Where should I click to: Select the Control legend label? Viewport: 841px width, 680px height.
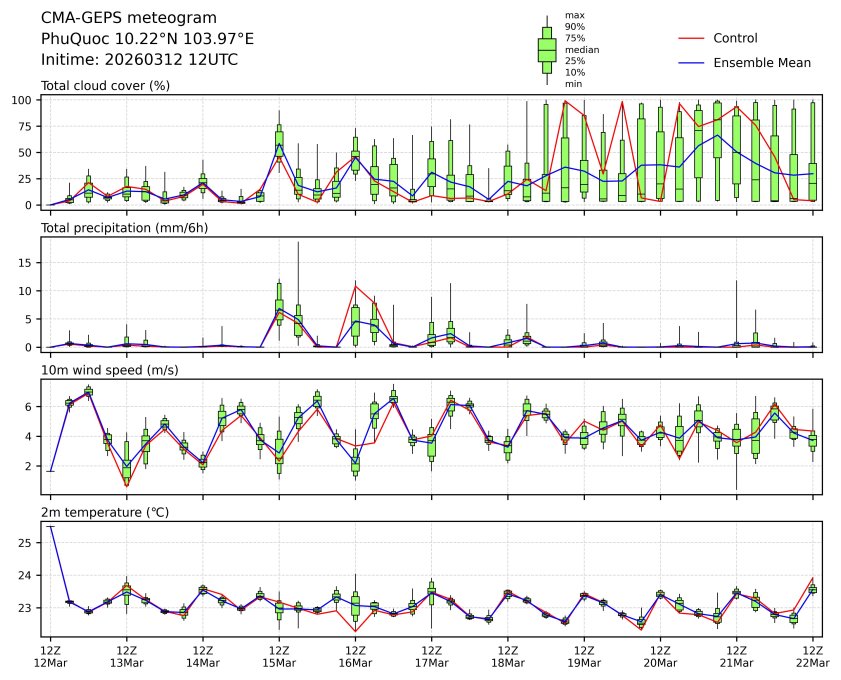(735, 38)
